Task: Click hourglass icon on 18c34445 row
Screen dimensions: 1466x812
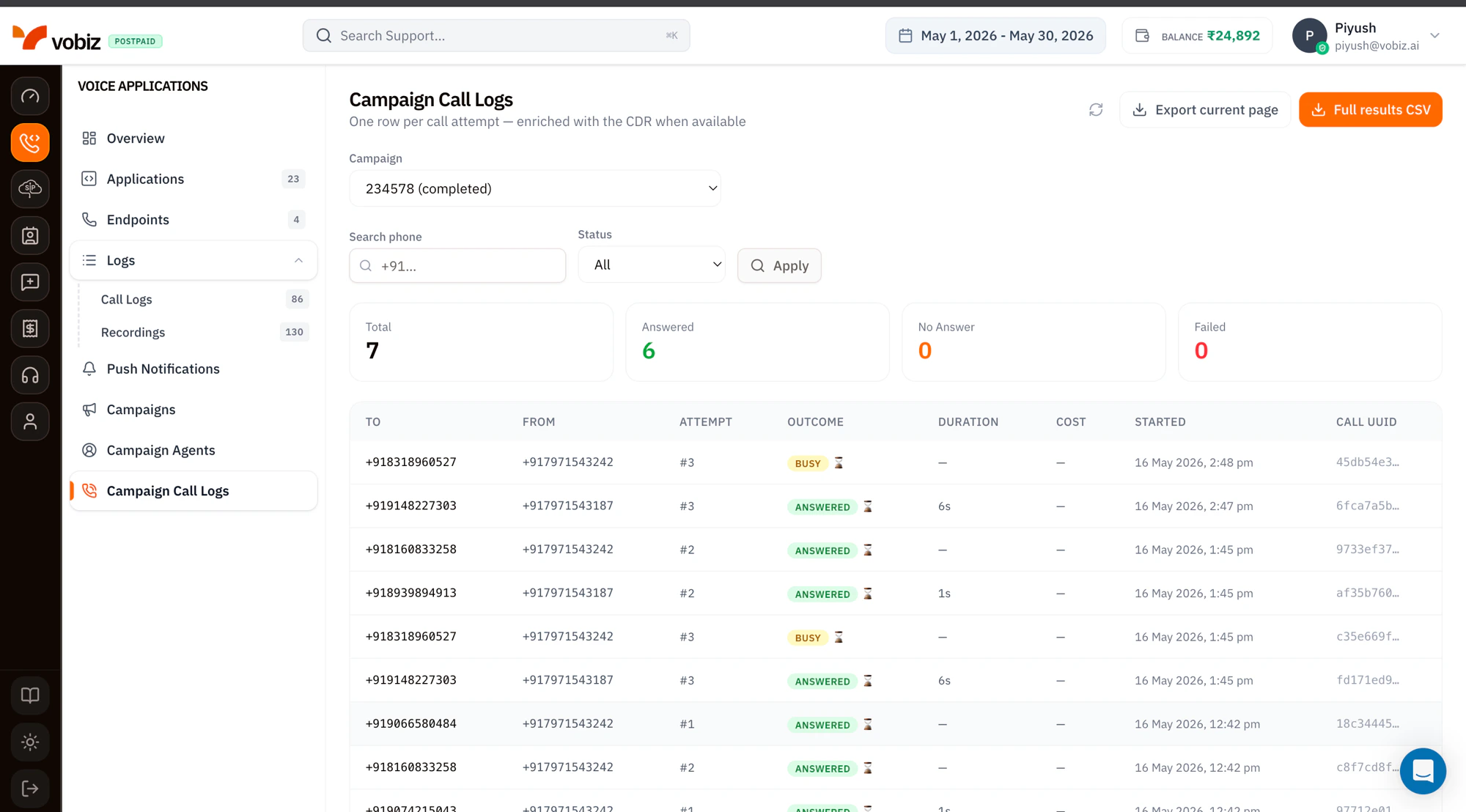Action: pos(868,724)
